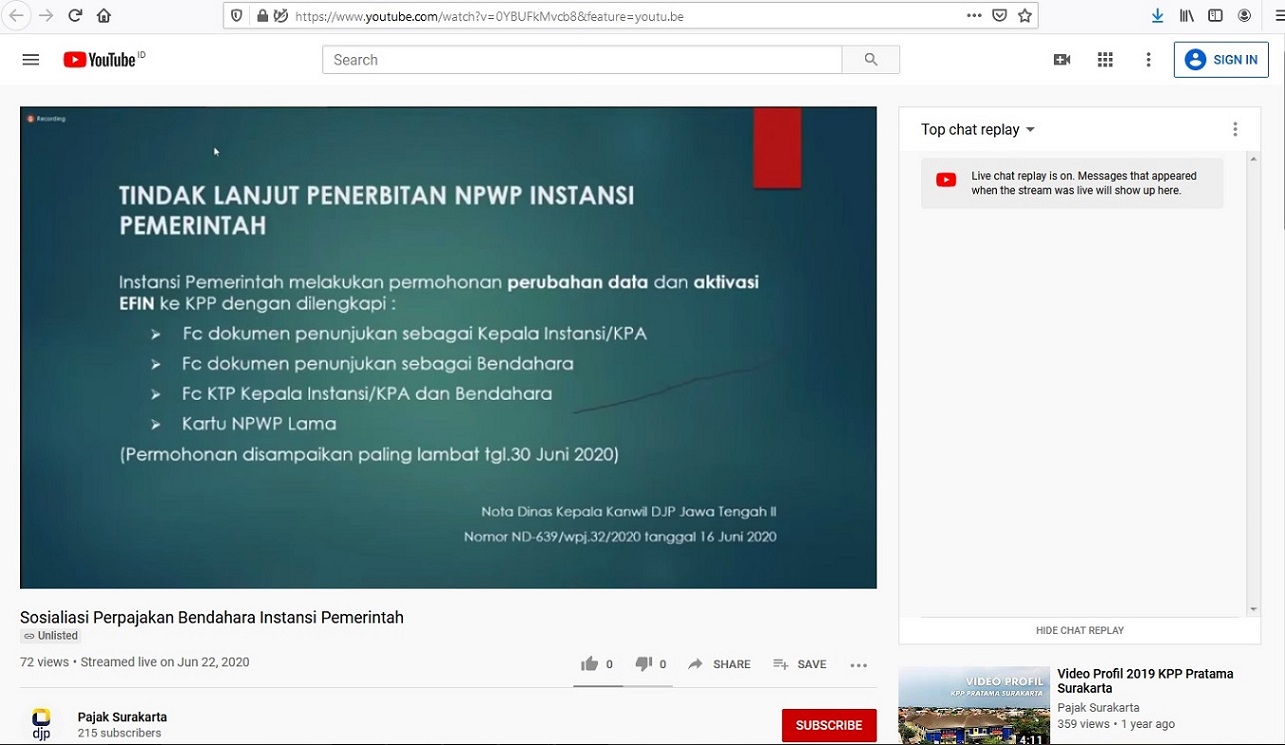Open the YouTube apps grid icon
This screenshot has width=1285, height=745.
pos(1105,60)
